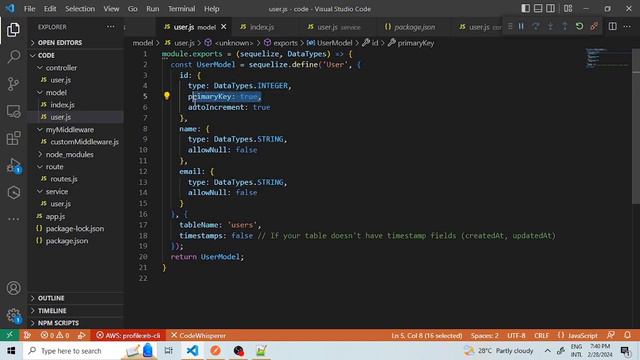Change indentation via Spaces: 2
The height and width of the screenshot is (360, 640).
[x=484, y=335]
